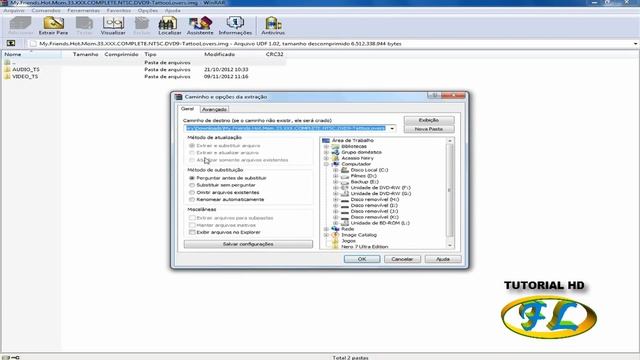Screen dimensions: 640x360
Task: Open the Ferramentas menu
Action: click(x=83, y=11)
